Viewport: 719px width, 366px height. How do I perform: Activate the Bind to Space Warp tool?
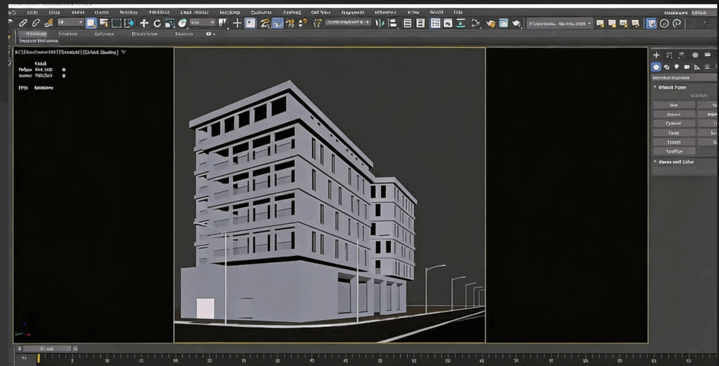49,23
